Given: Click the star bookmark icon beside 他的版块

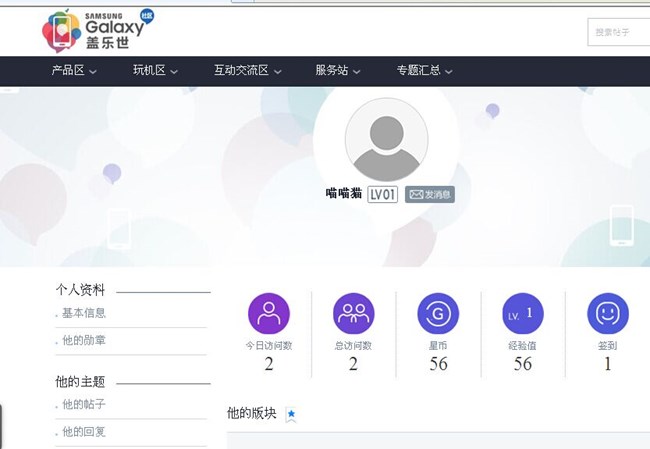Looking at the screenshot, I should coord(291,414).
